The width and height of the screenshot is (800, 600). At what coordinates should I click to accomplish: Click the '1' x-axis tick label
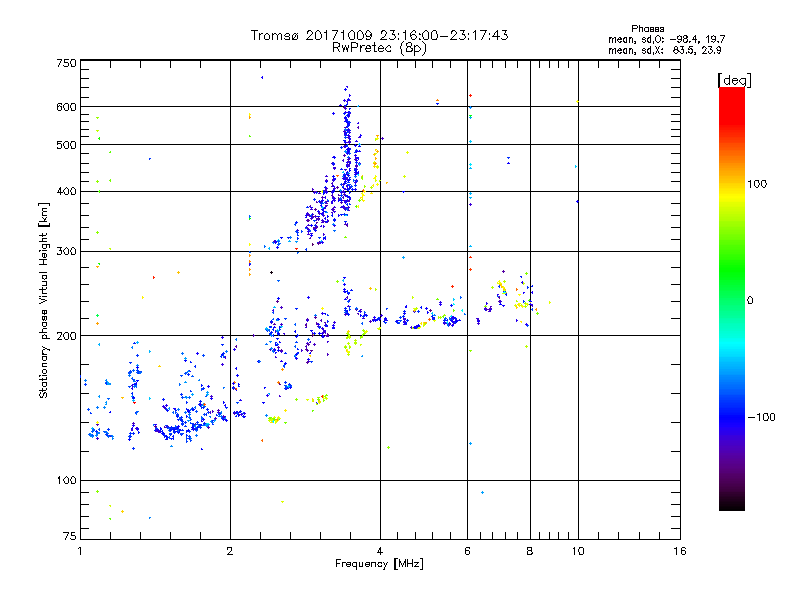tap(80, 551)
